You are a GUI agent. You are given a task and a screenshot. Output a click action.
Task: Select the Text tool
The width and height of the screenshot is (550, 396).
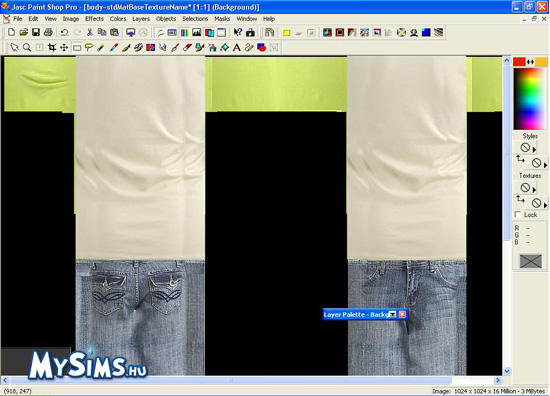pos(237,47)
